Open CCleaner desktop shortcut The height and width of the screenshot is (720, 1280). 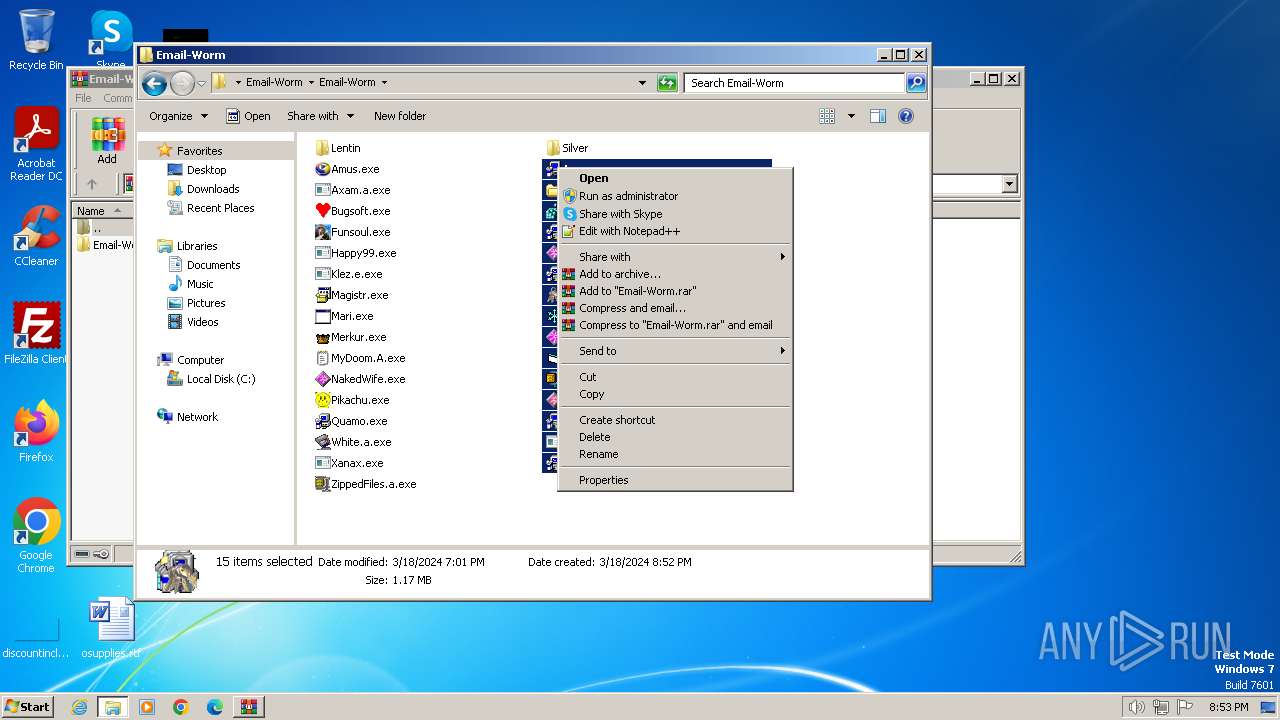pos(36,236)
